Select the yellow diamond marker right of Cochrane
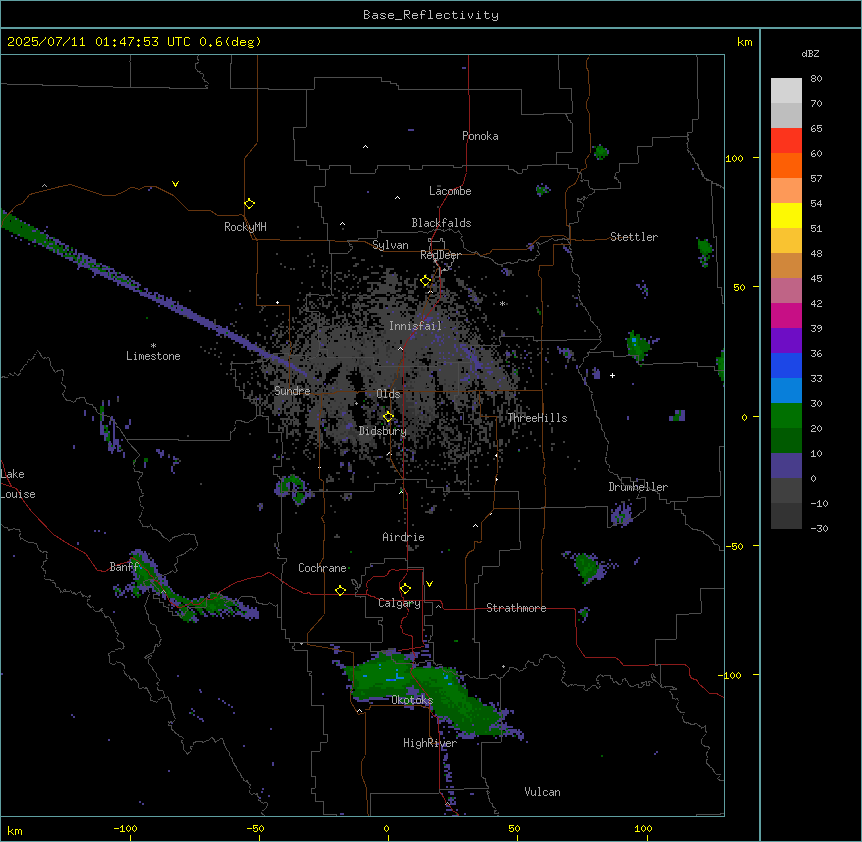862x842 pixels. (x=340, y=590)
